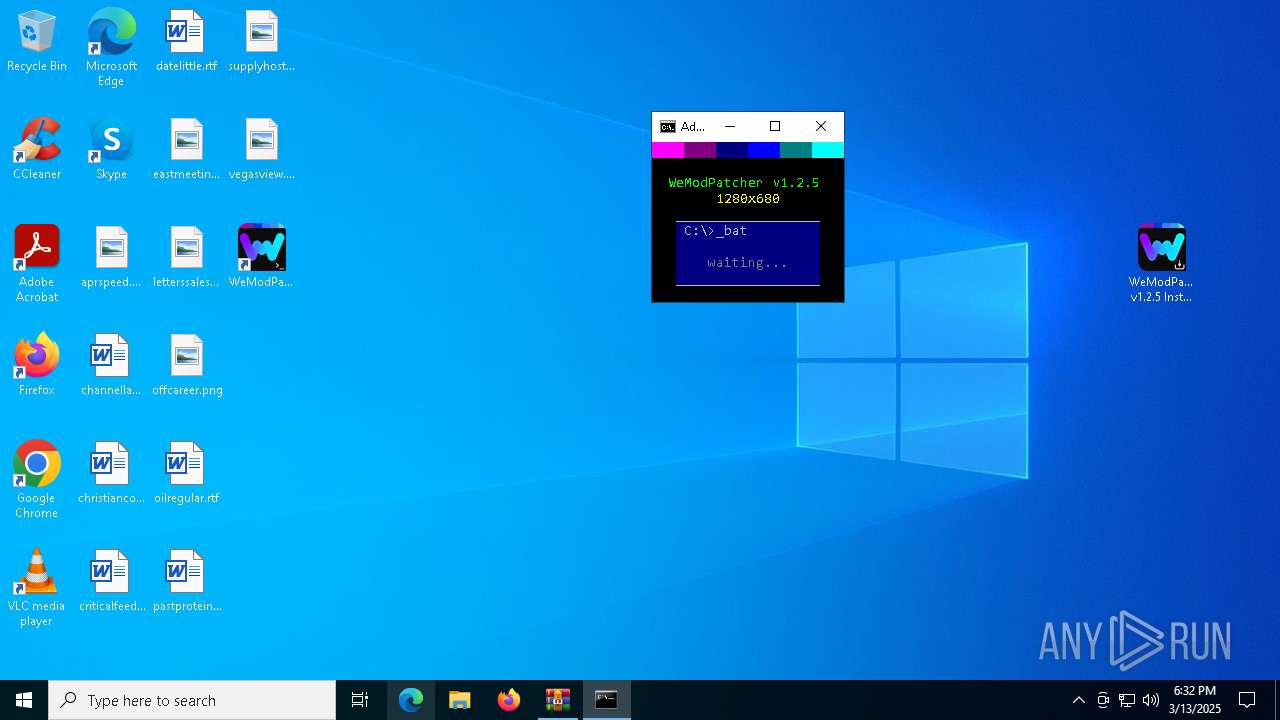Select the aprspeed image file icon
Screen dimensions: 1280x720
[x=111, y=258]
